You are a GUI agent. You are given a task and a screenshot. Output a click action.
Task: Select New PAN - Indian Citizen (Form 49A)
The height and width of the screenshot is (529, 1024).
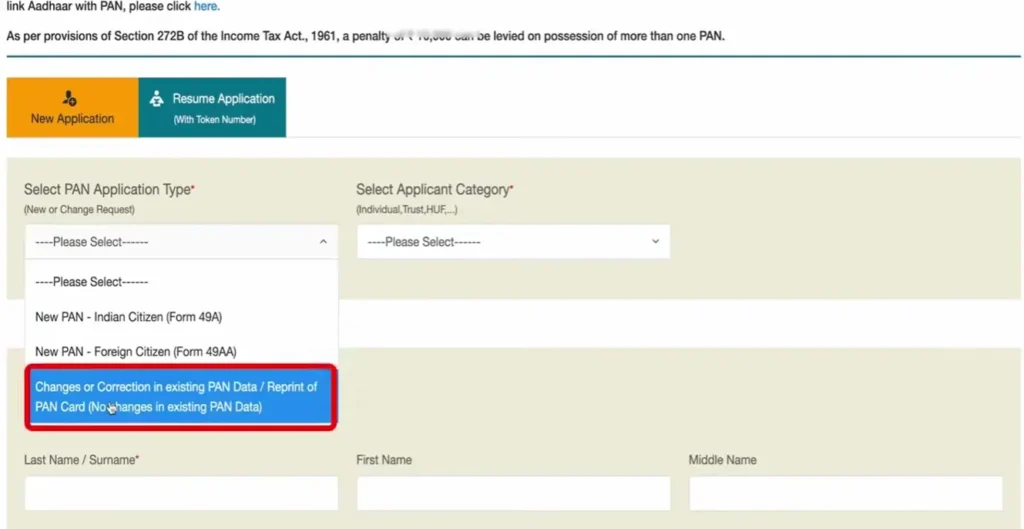[x=128, y=317]
